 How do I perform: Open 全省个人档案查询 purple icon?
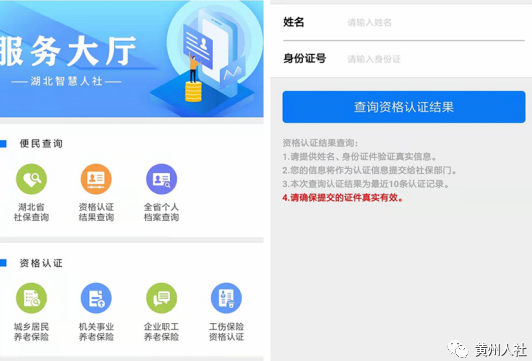[162, 179]
